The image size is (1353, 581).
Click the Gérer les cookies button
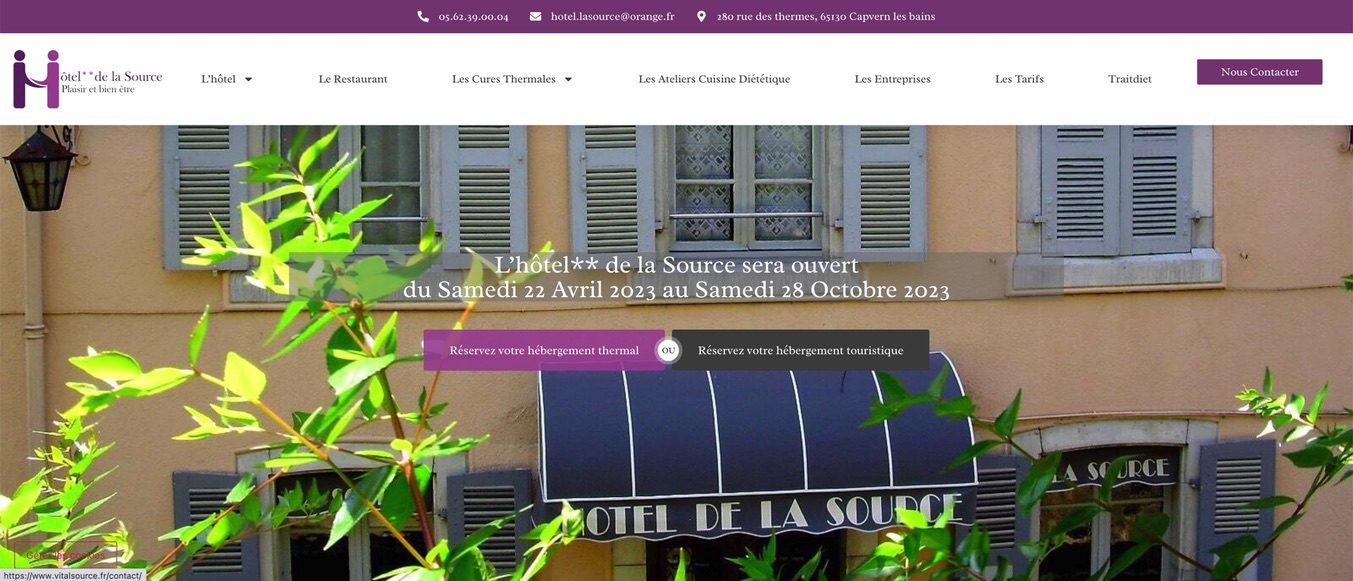(66, 555)
